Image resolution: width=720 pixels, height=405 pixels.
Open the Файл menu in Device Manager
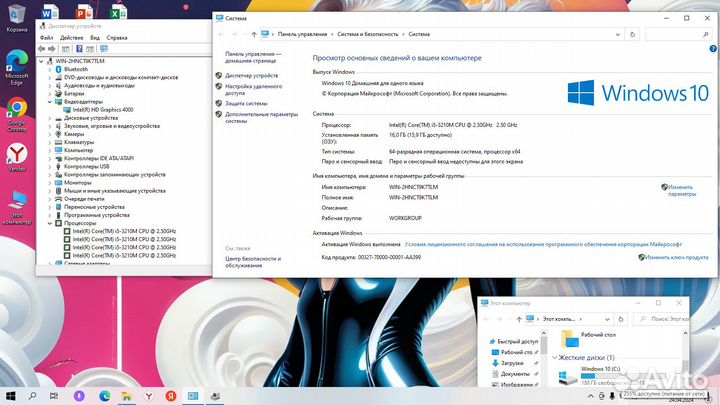coord(46,38)
